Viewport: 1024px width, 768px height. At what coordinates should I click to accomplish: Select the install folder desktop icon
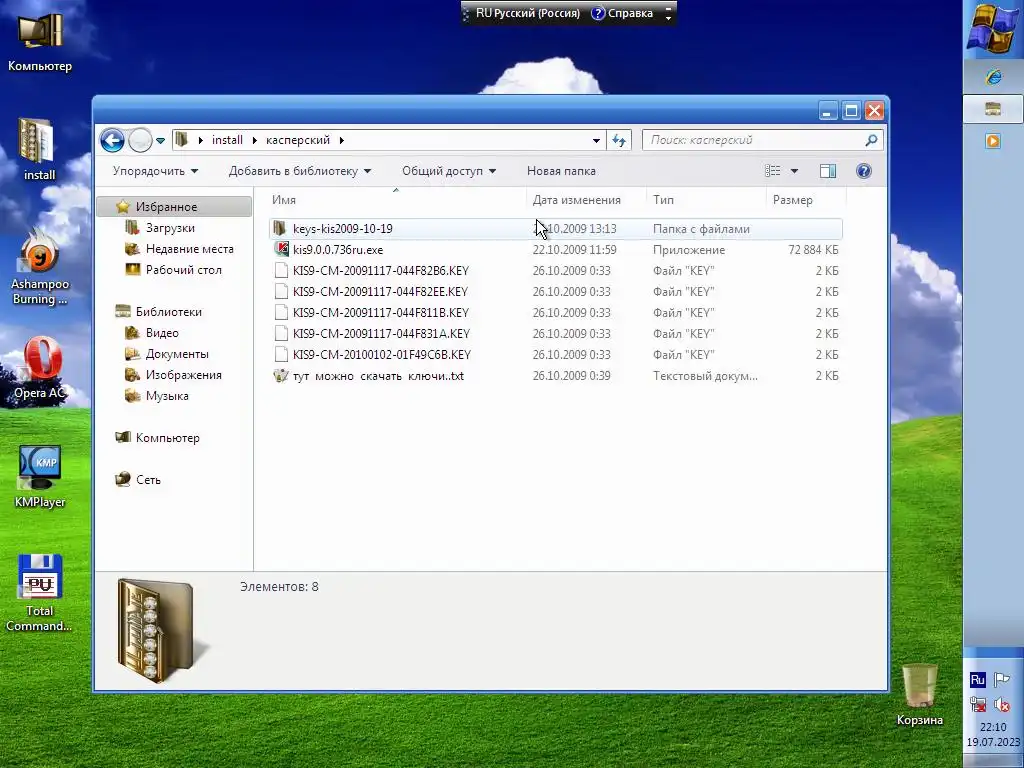click(39, 149)
